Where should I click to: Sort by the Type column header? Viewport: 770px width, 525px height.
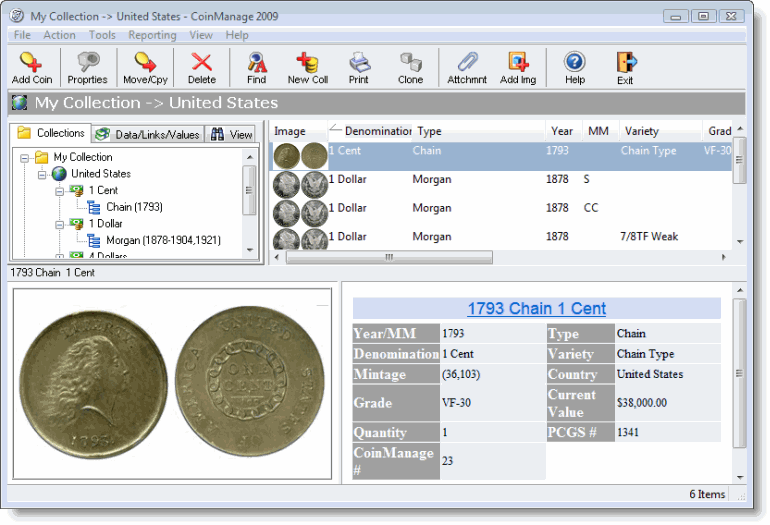point(479,131)
